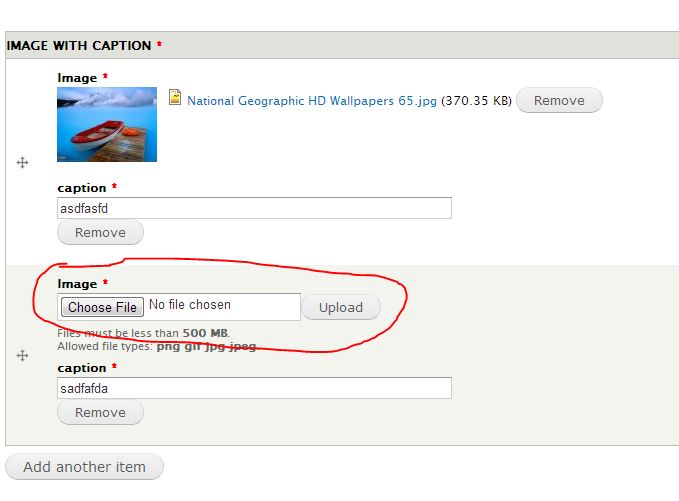Grab the drag handle of the second item
This screenshot has width=679, height=501.
[23, 356]
